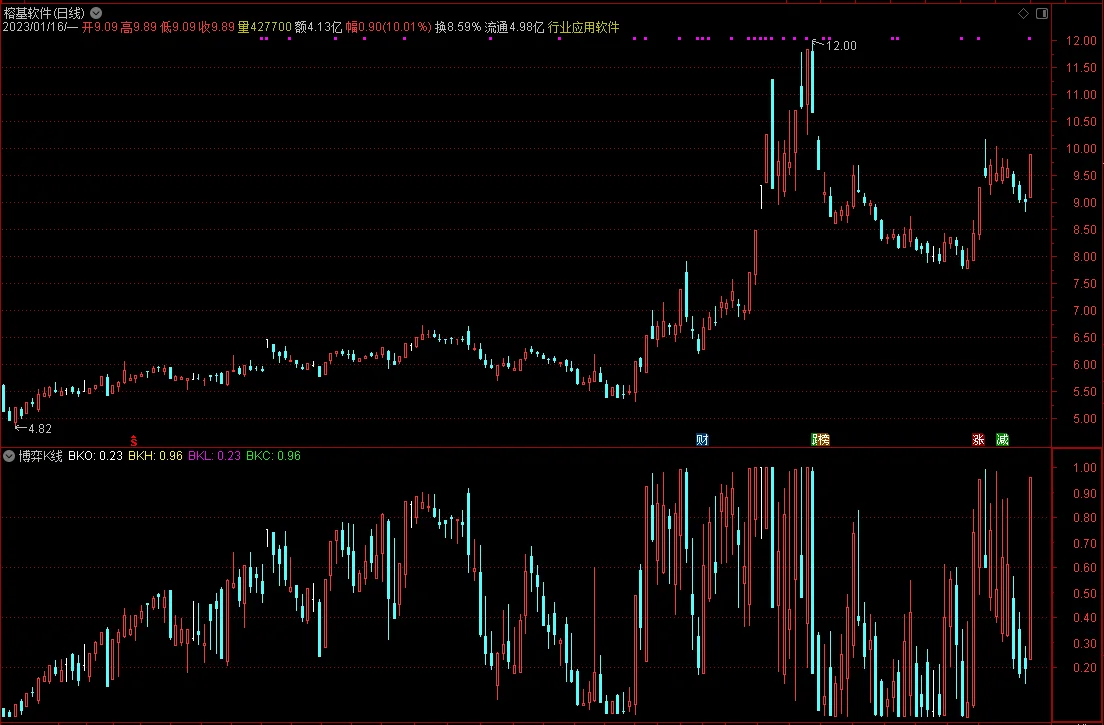The width and height of the screenshot is (1104, 725).
Task: Click the 4.82 low price annotation
Action: pyautogui.click(x=39, y=428)
